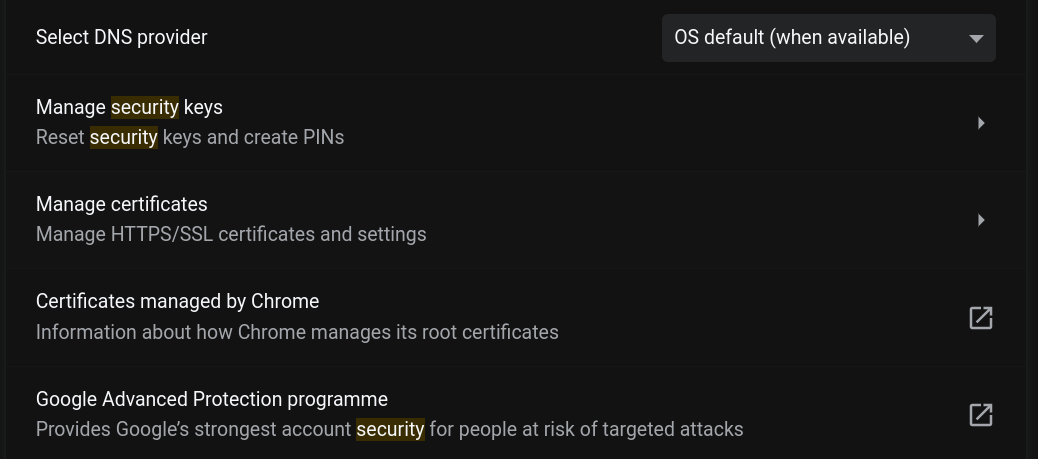This screenshot has width=1038, height=459.
Task: Click the "Certificates managed by Chrome" title
Action: coord(177,301)
